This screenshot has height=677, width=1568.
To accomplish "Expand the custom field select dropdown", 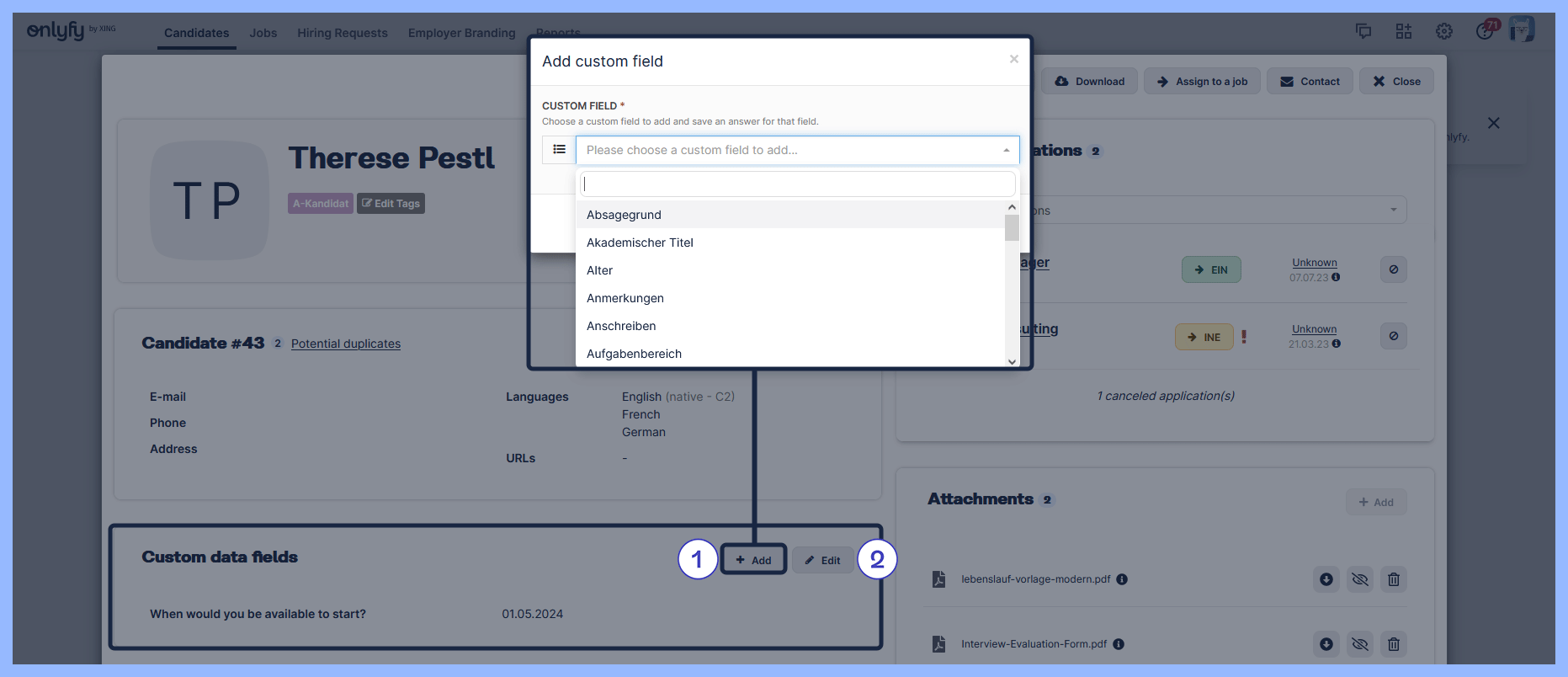I will [x=796, y=150].
